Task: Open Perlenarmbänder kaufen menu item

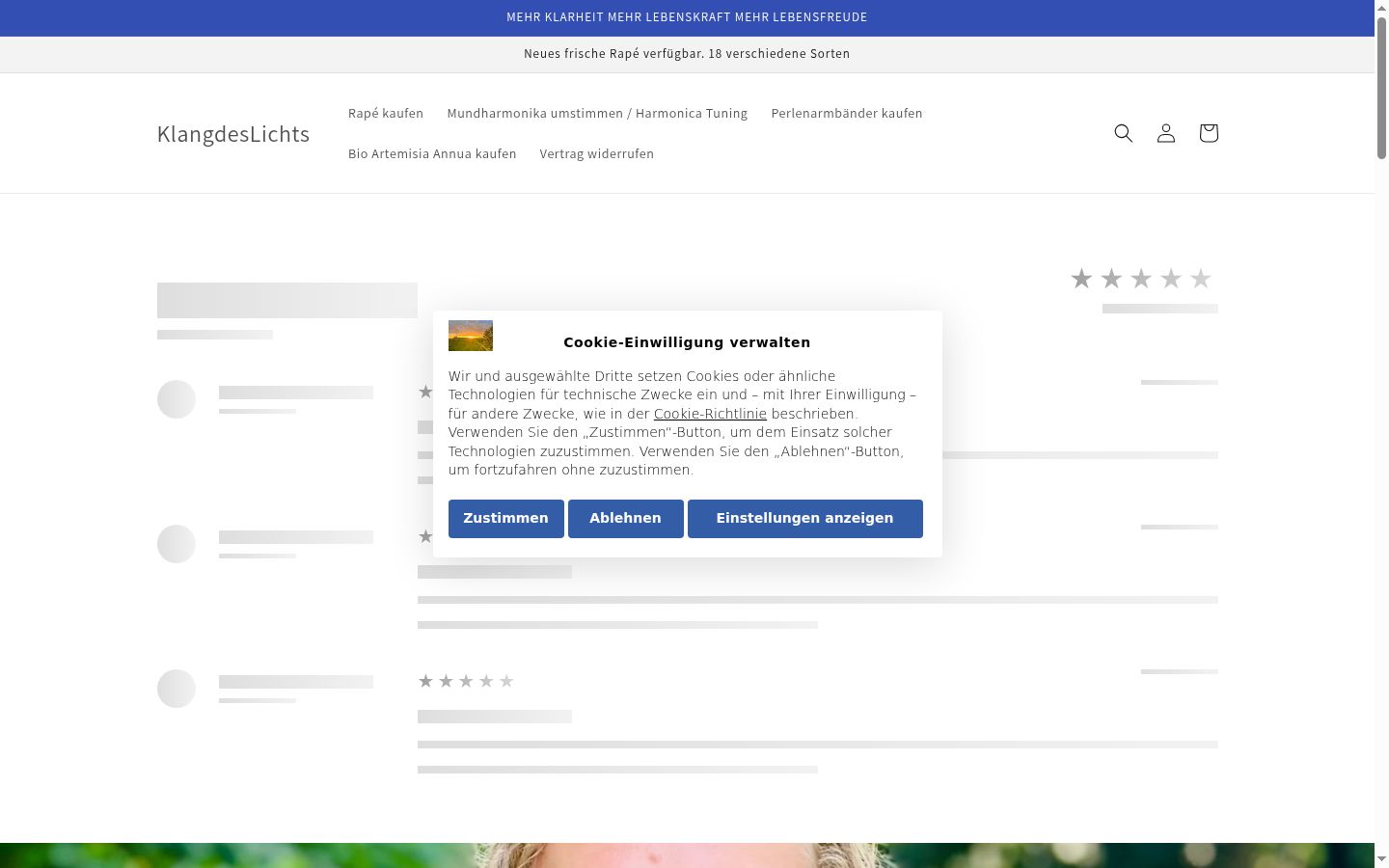Action: pyautogui.click(x=847, y=113)
